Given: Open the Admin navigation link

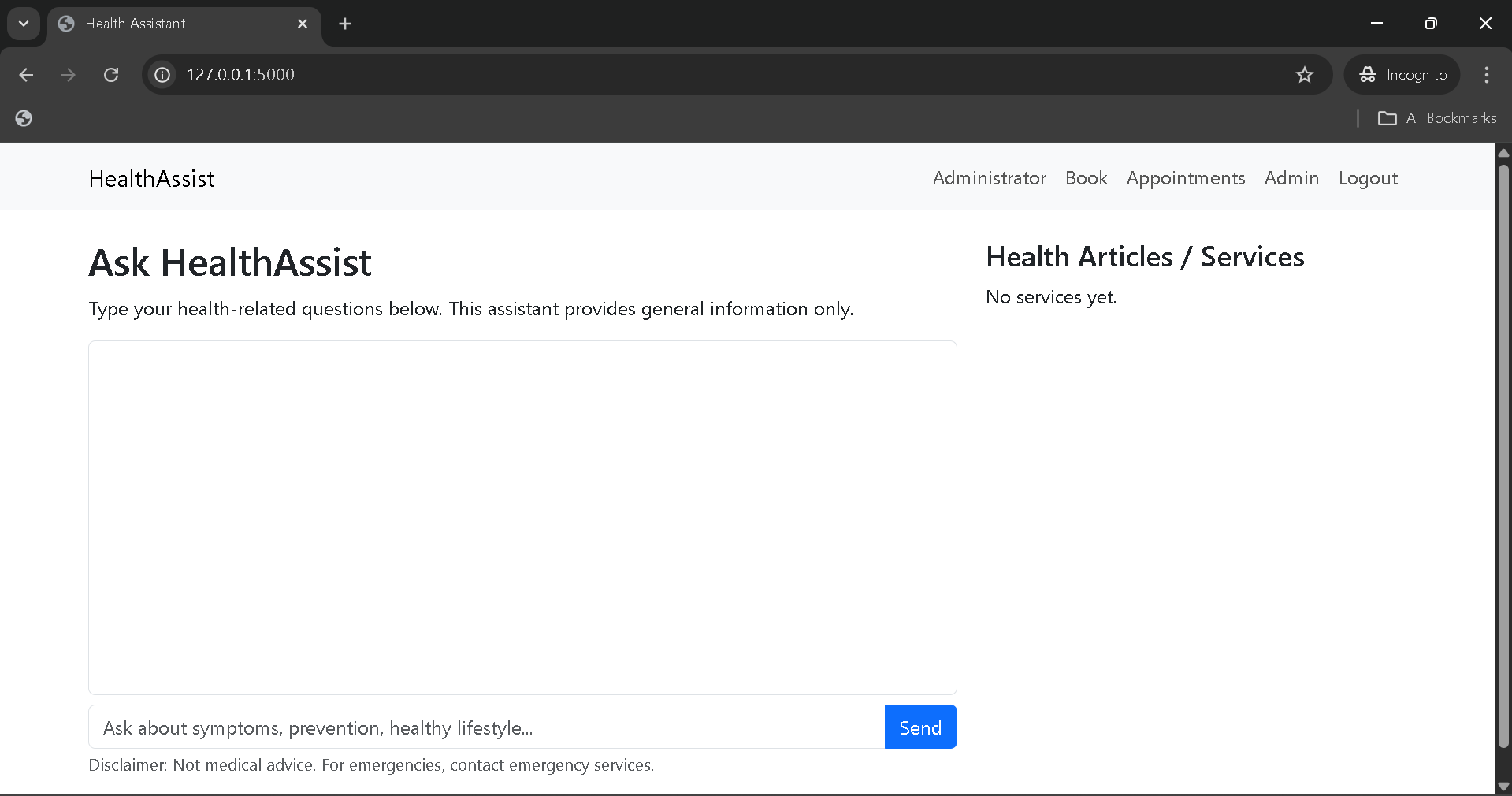Looking at the screenshot, I should coord(1291,178).
